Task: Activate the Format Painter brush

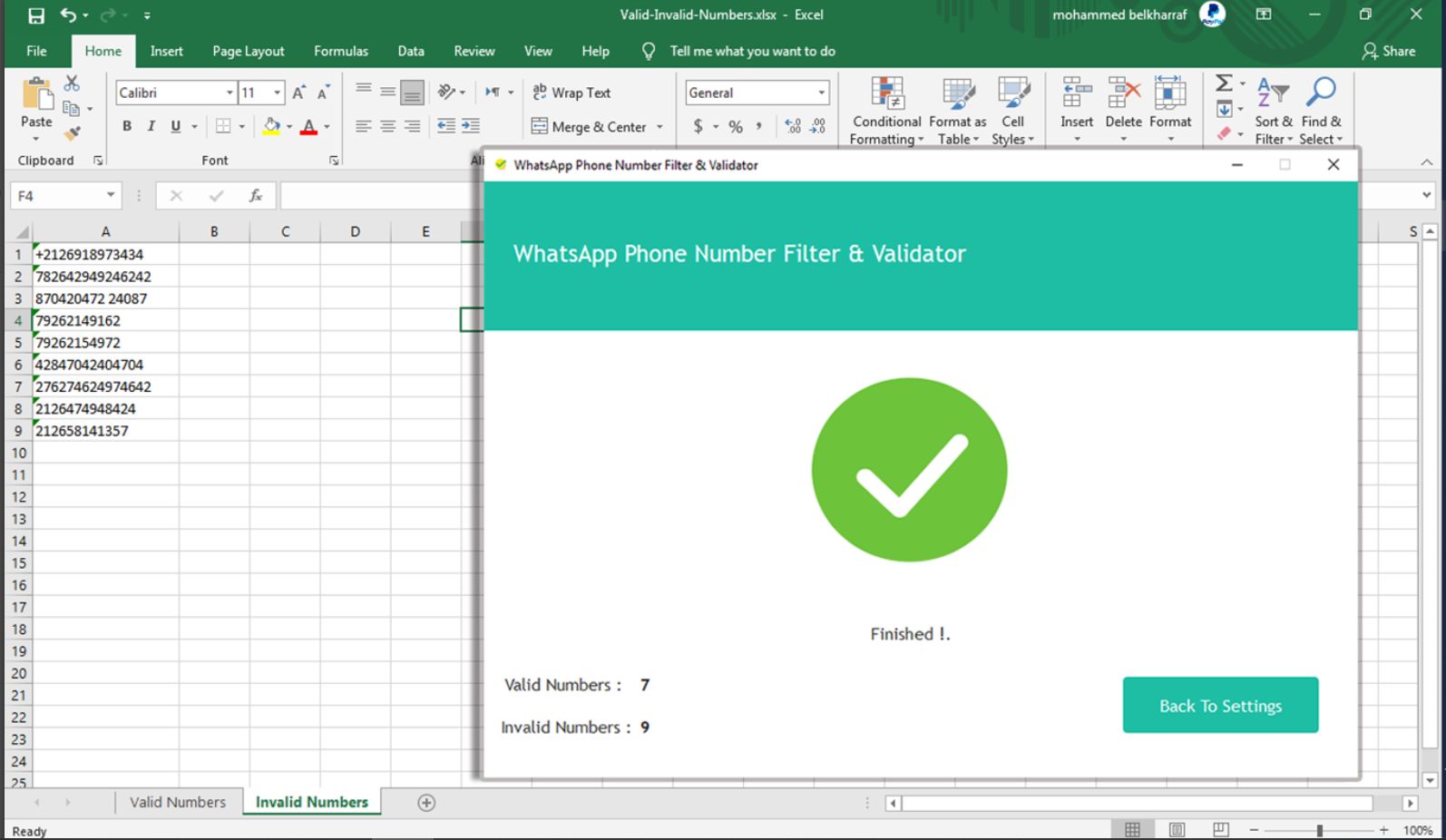Action: pos(72,133)
